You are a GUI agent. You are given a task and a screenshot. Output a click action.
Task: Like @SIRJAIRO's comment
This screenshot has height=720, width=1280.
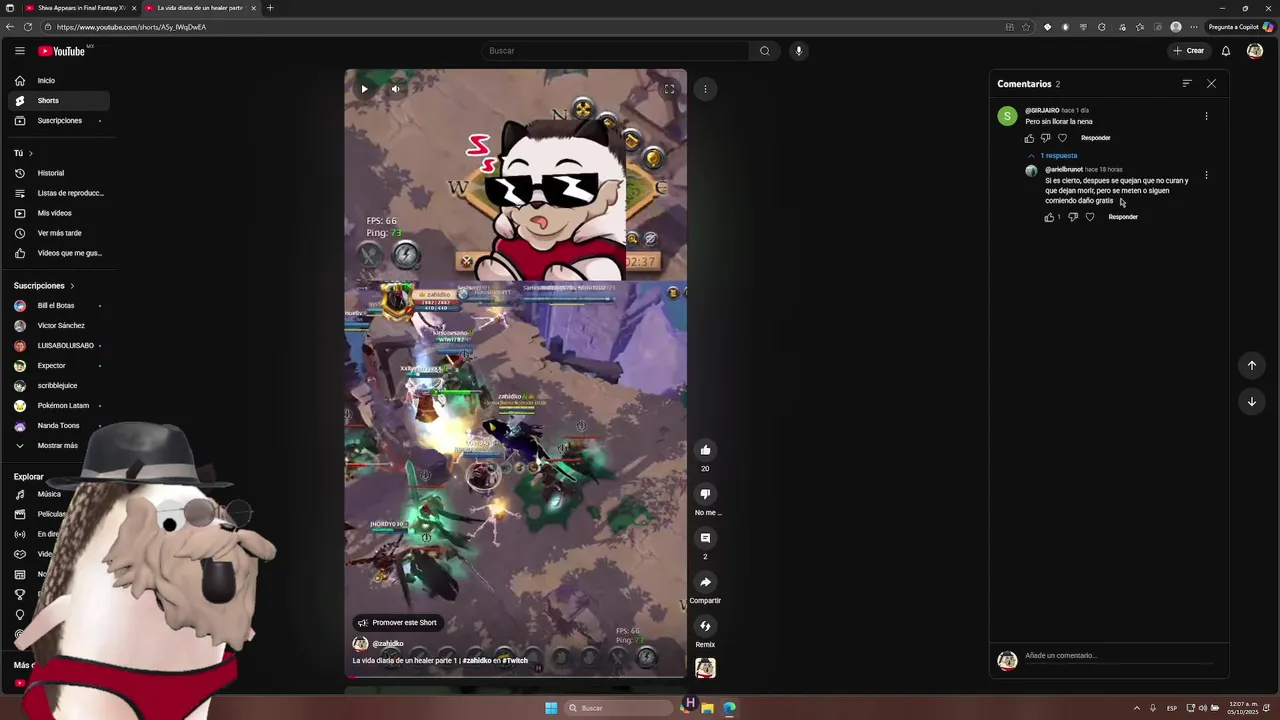click(1029, 138)
